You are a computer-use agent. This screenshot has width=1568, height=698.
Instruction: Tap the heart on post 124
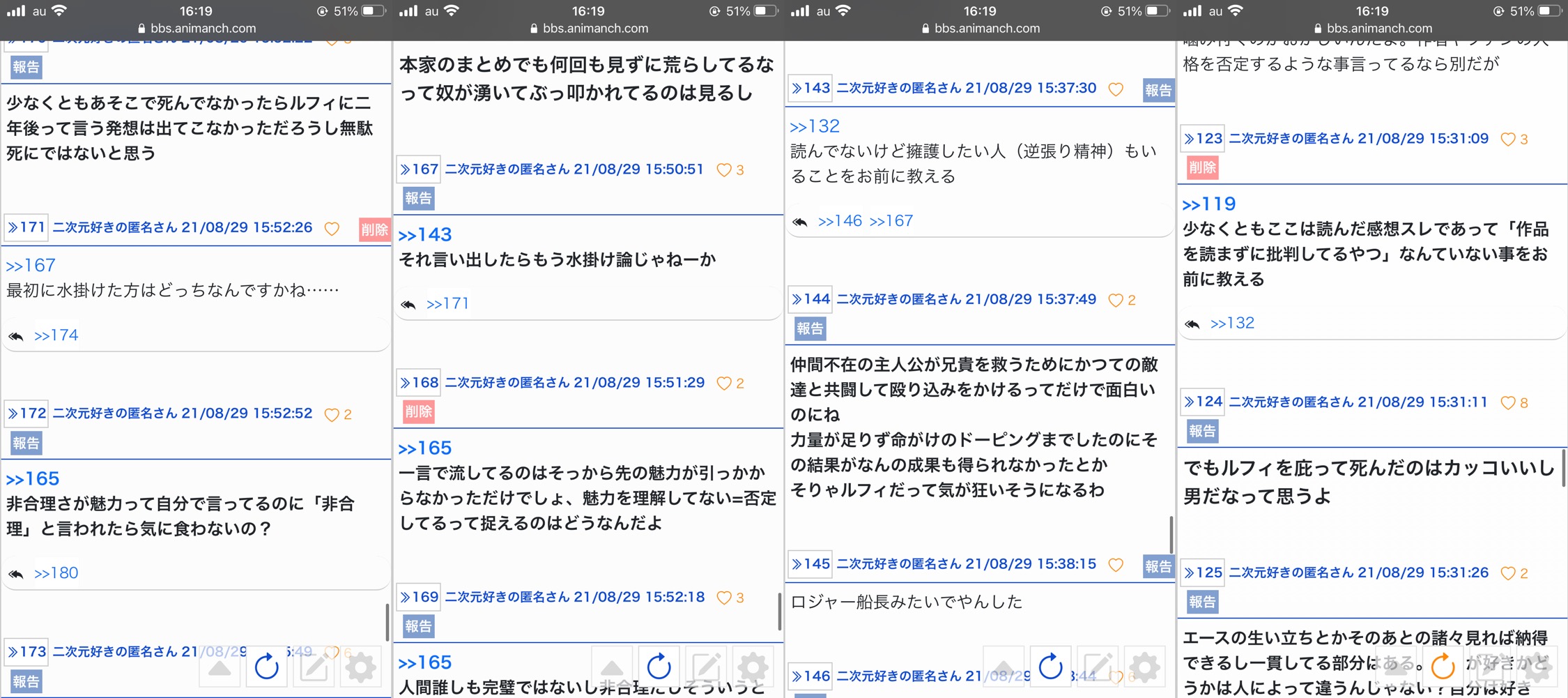tap(1508, 403)
